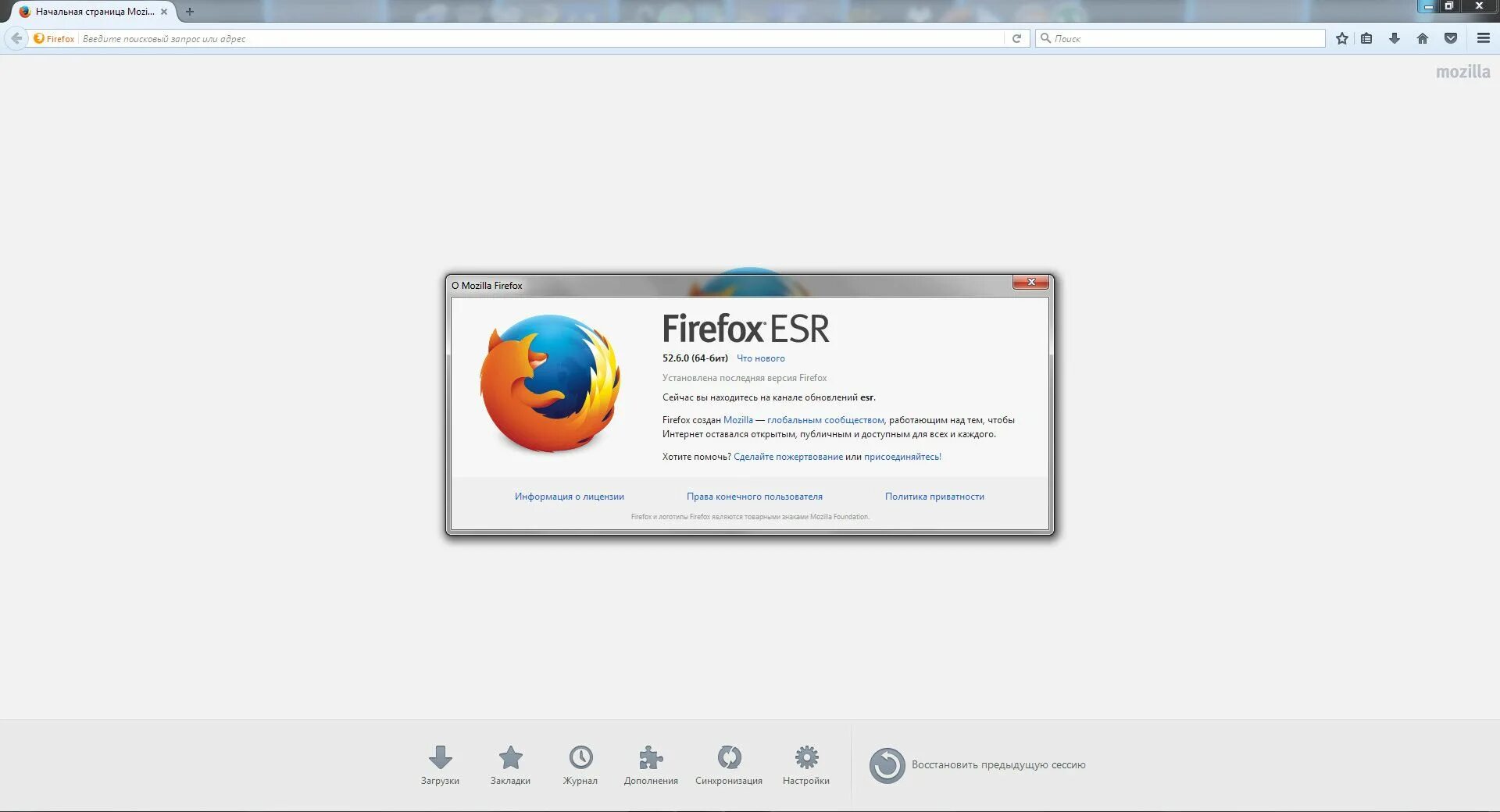1500x812 pixels.
Task: Open Синхронизация sync shortcut
Action: (729, 765)
